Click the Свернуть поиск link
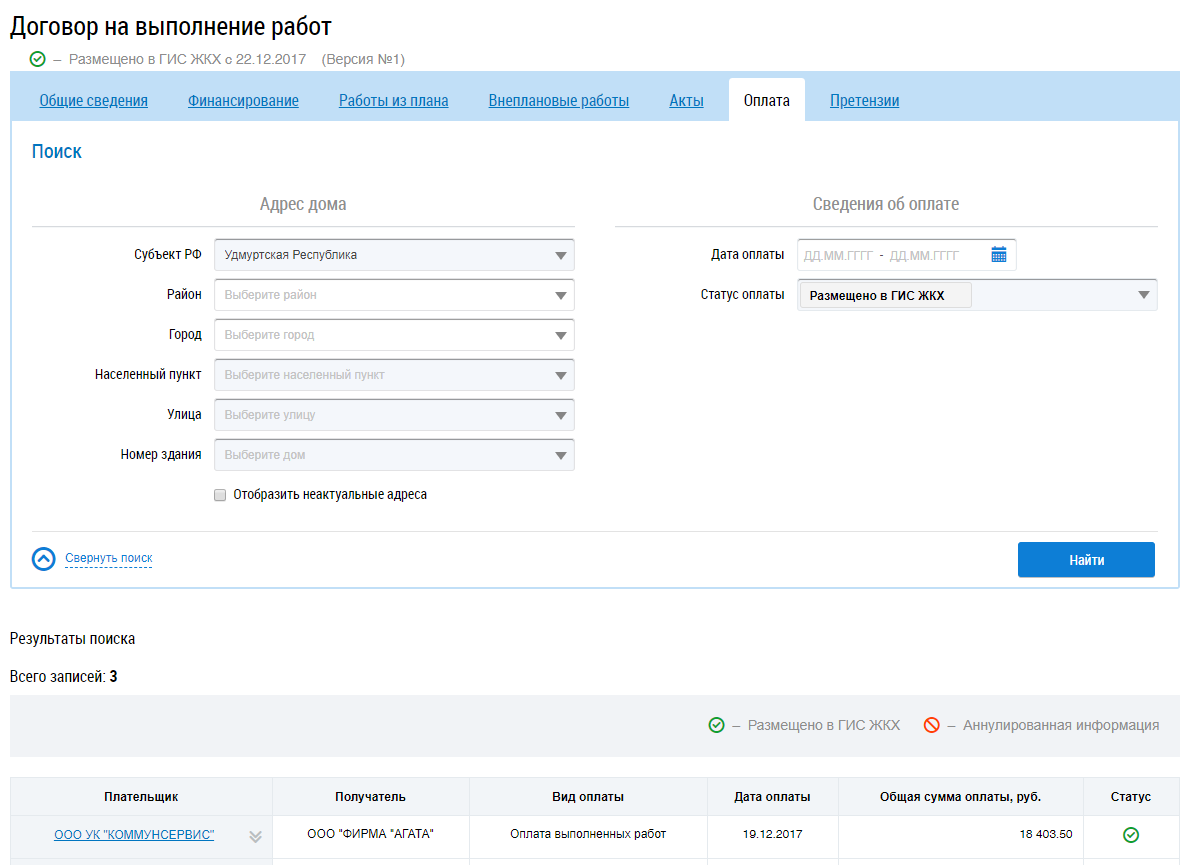 pyautogui.click(x=108, y=558)
